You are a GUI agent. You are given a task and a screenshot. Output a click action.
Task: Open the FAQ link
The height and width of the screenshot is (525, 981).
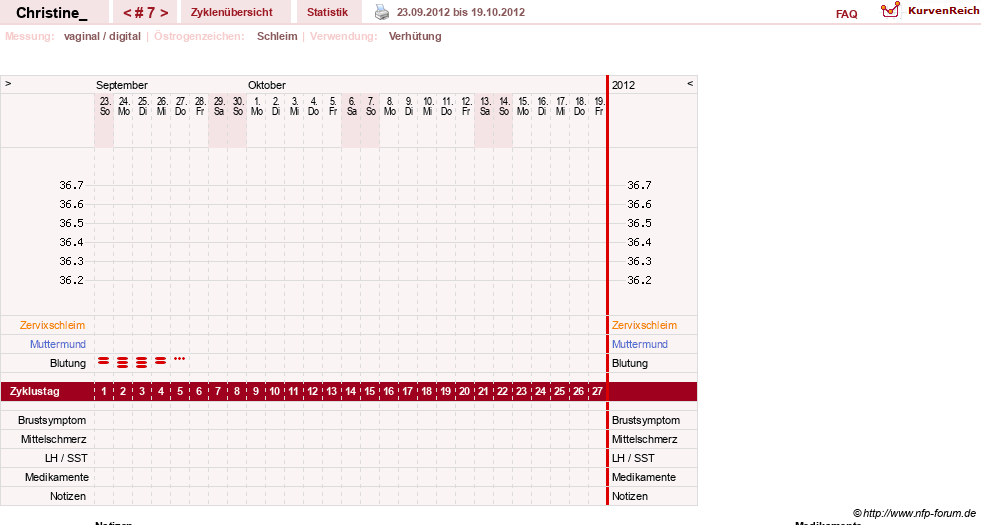click(846, 14)
